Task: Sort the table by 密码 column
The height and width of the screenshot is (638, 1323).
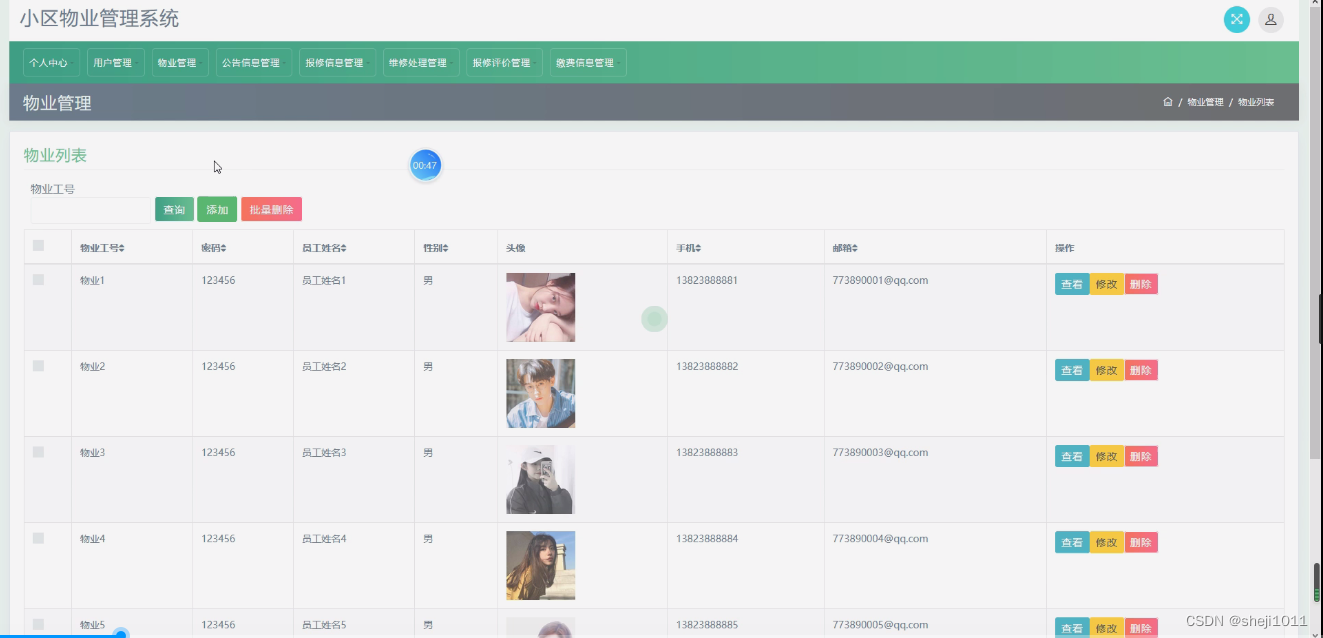Action: pos(225,247)
